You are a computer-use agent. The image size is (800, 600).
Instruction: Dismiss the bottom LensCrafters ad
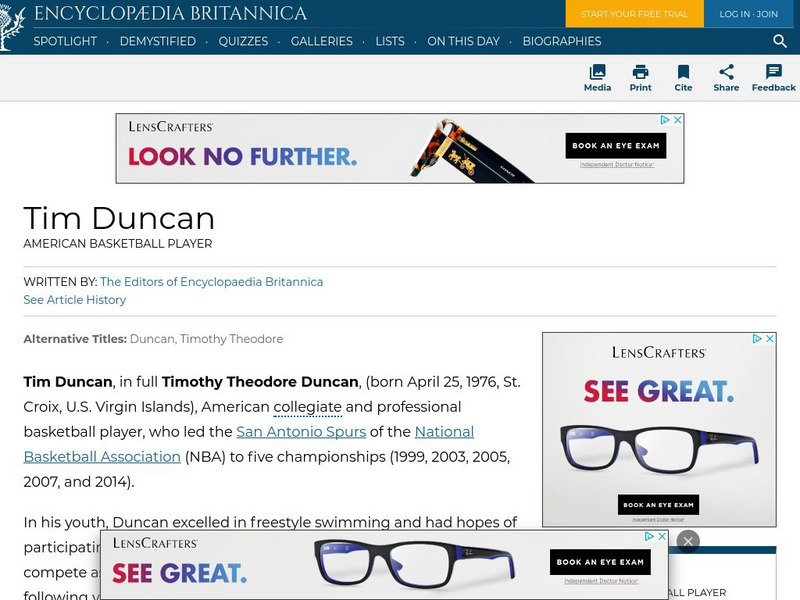coord(689,540)
